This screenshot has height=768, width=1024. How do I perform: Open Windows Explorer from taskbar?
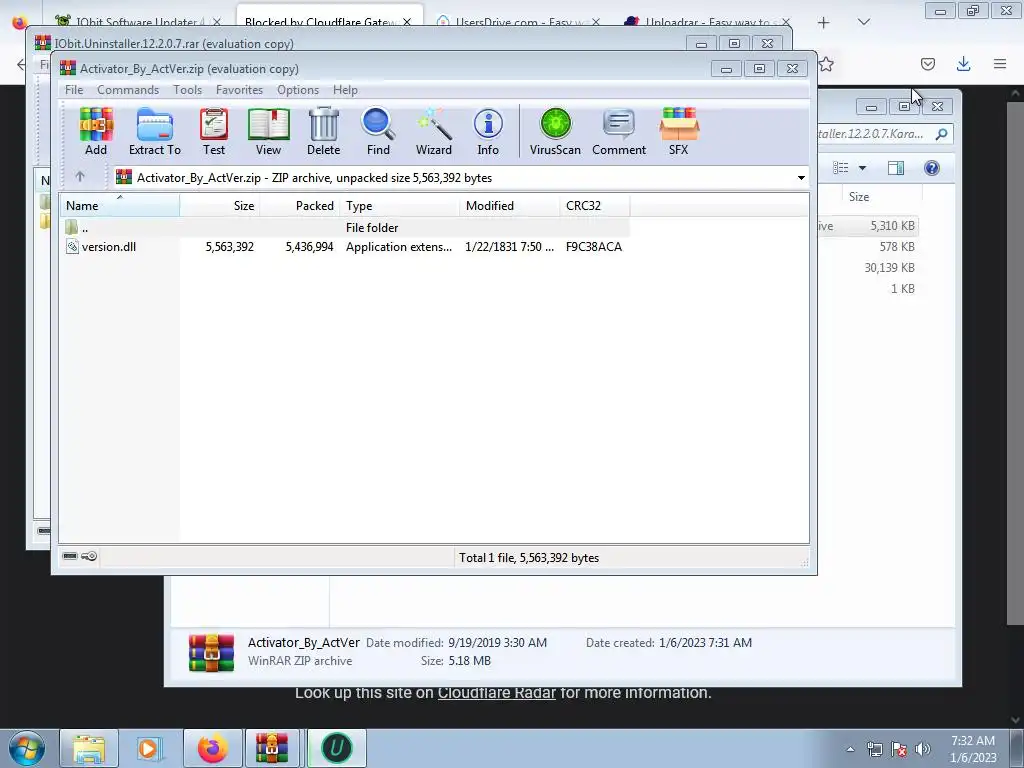89,748
